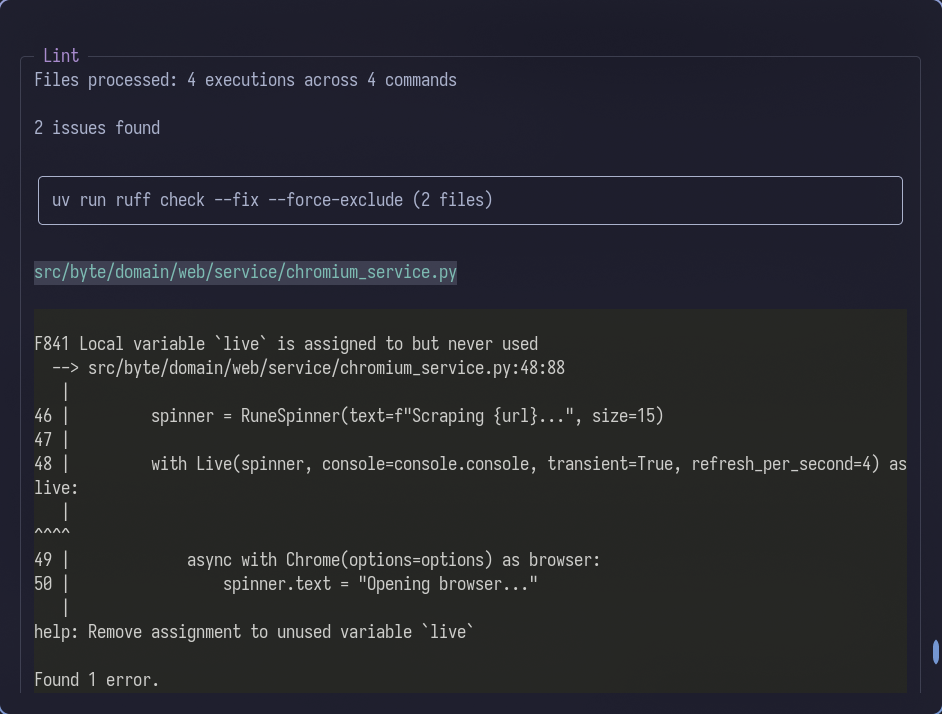Click line 46 containing the RuneSpinner code

350,415
